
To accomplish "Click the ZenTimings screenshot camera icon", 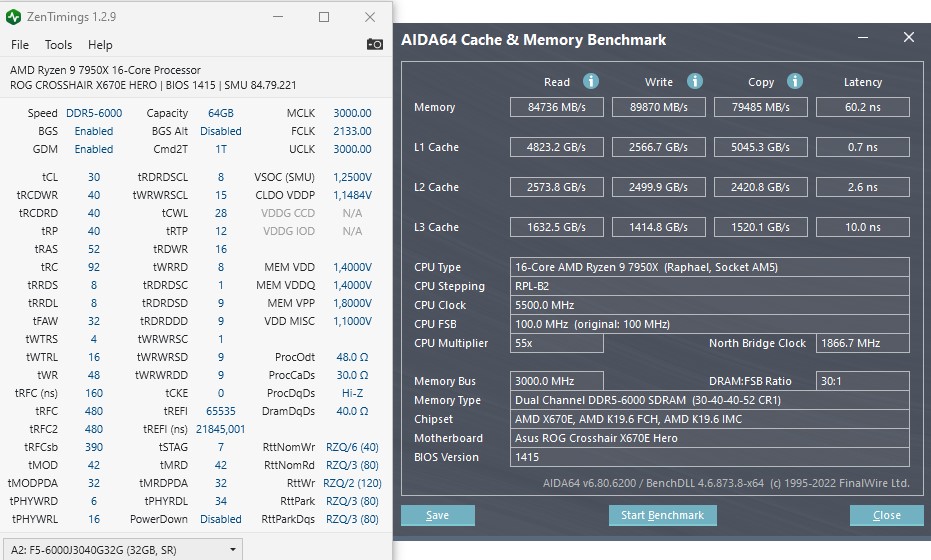I will coord(375,45).
